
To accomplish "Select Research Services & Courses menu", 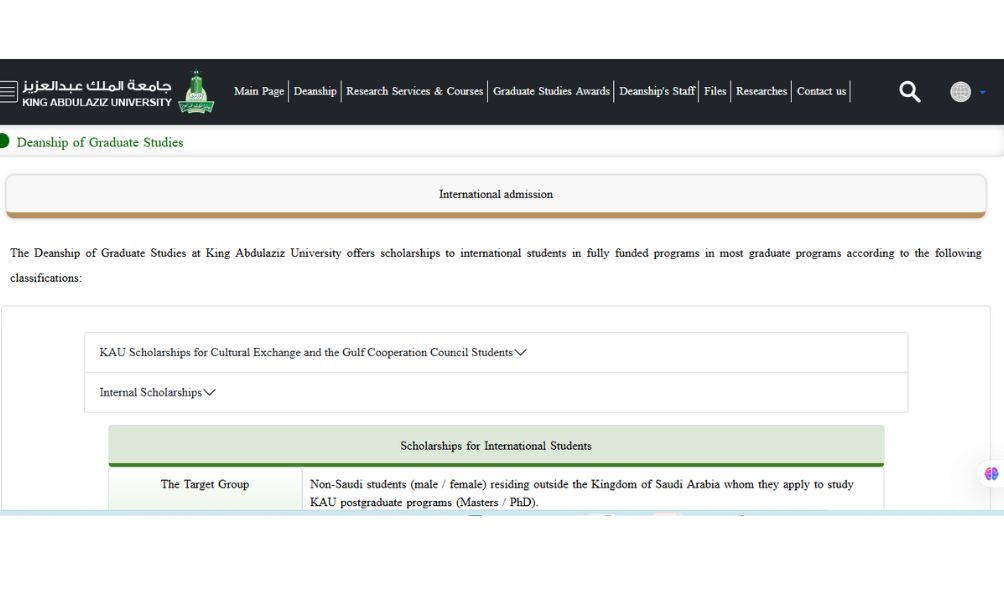I will tap(414, 91).
